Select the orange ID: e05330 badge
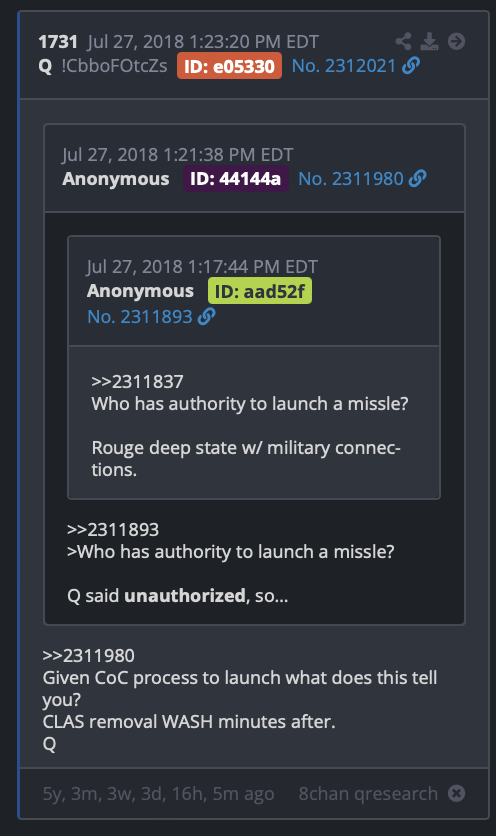The width and height of the screenshot is (496, 836). 229,66
